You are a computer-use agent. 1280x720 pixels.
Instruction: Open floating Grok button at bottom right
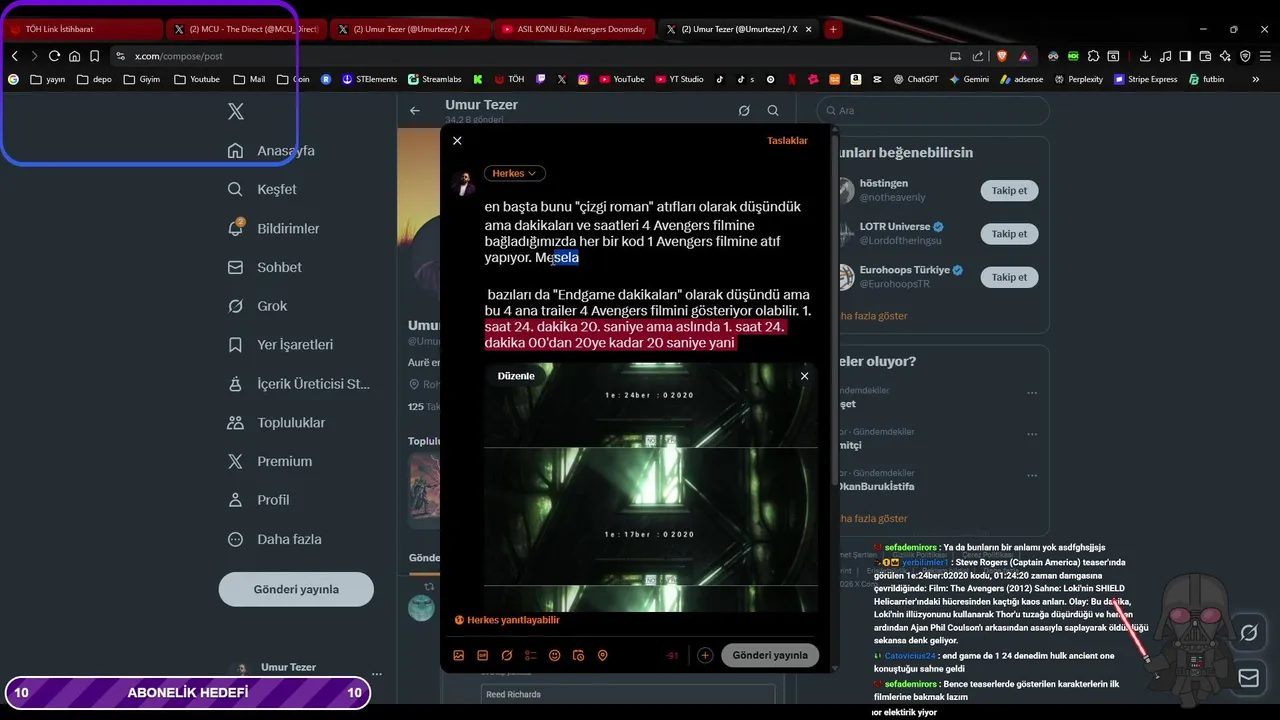(1249, 633)
